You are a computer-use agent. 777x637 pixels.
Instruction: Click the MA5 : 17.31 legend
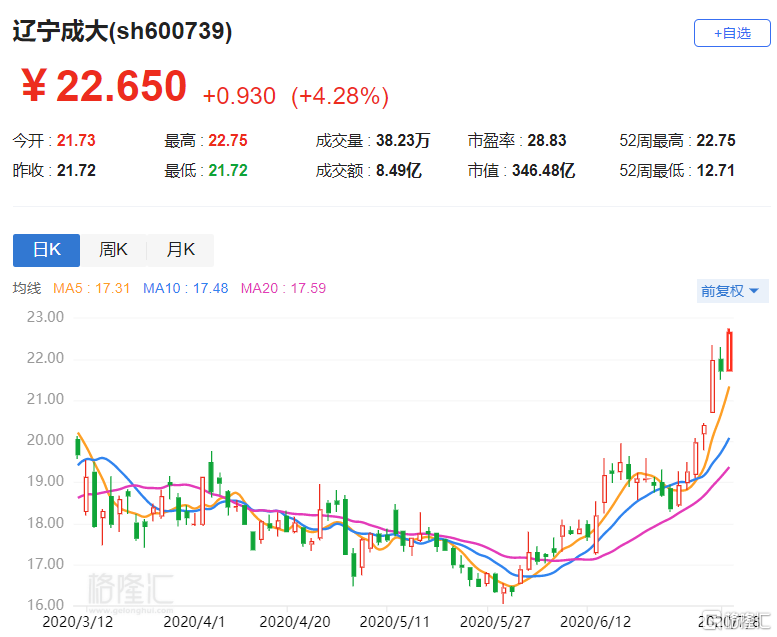tap(91, 288)
